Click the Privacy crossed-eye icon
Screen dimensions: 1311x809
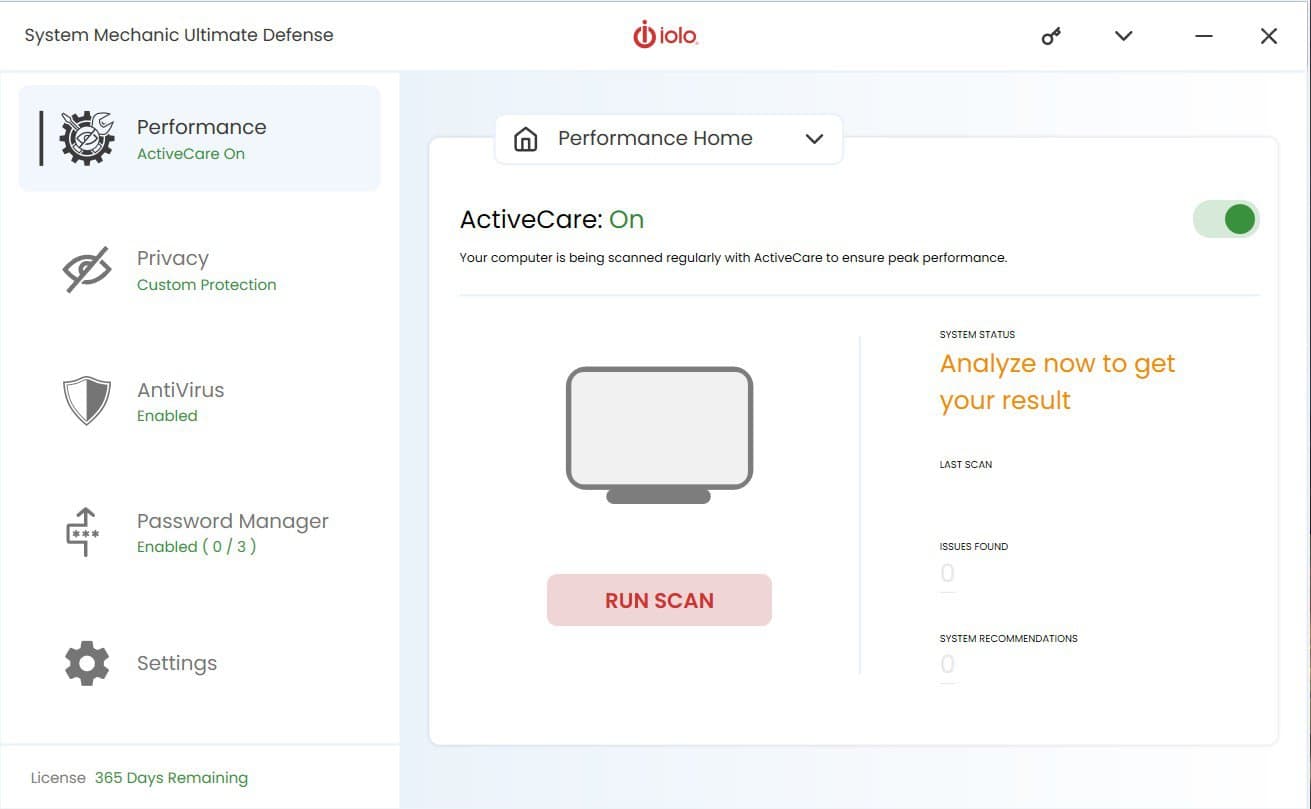[87, 270]
